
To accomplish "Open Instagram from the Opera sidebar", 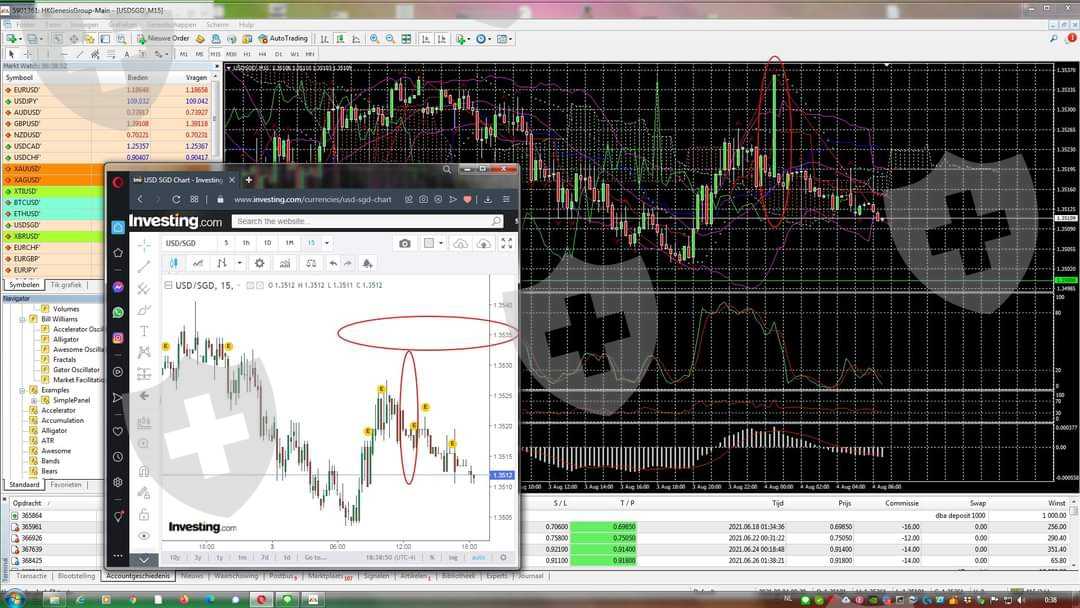I will [118, 338].
